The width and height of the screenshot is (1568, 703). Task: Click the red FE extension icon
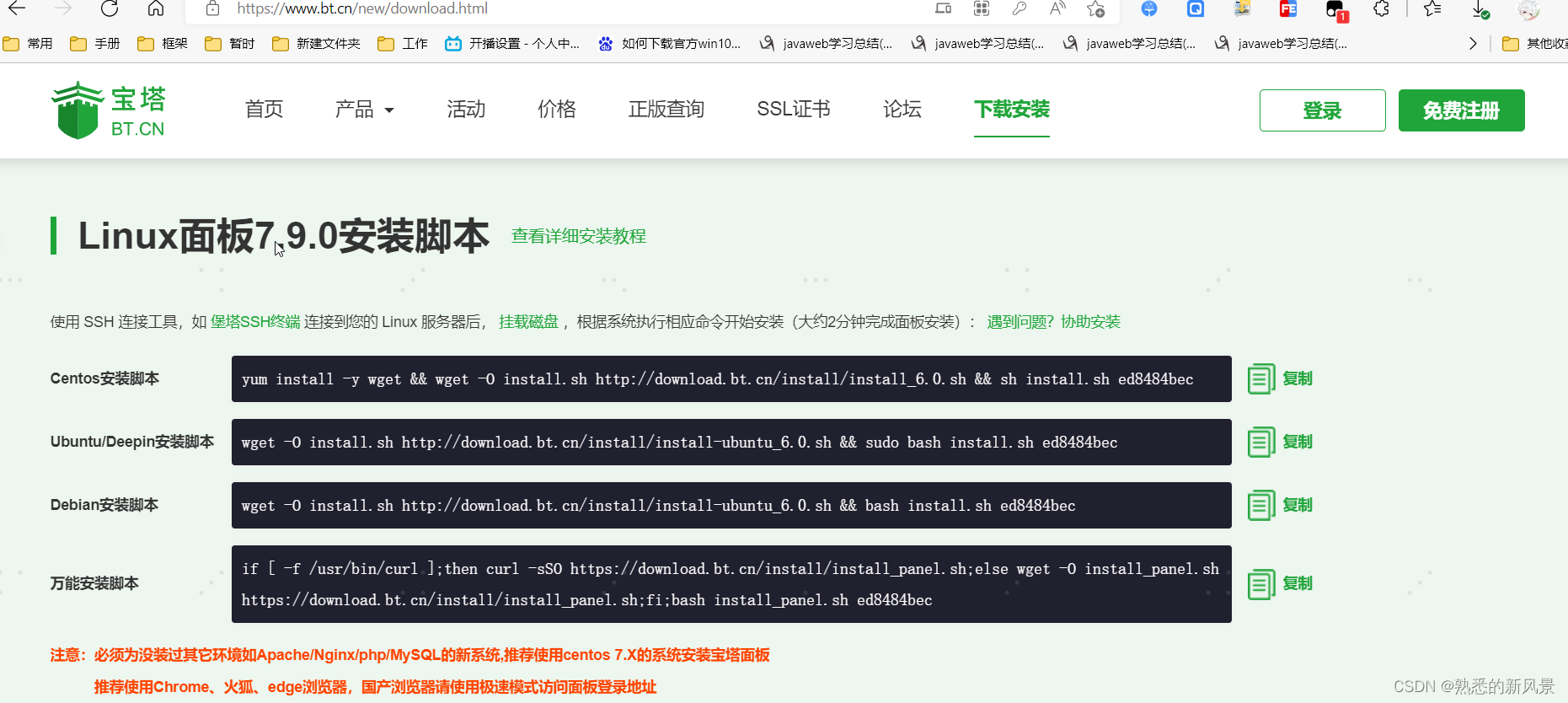(x=1288, y=8)
